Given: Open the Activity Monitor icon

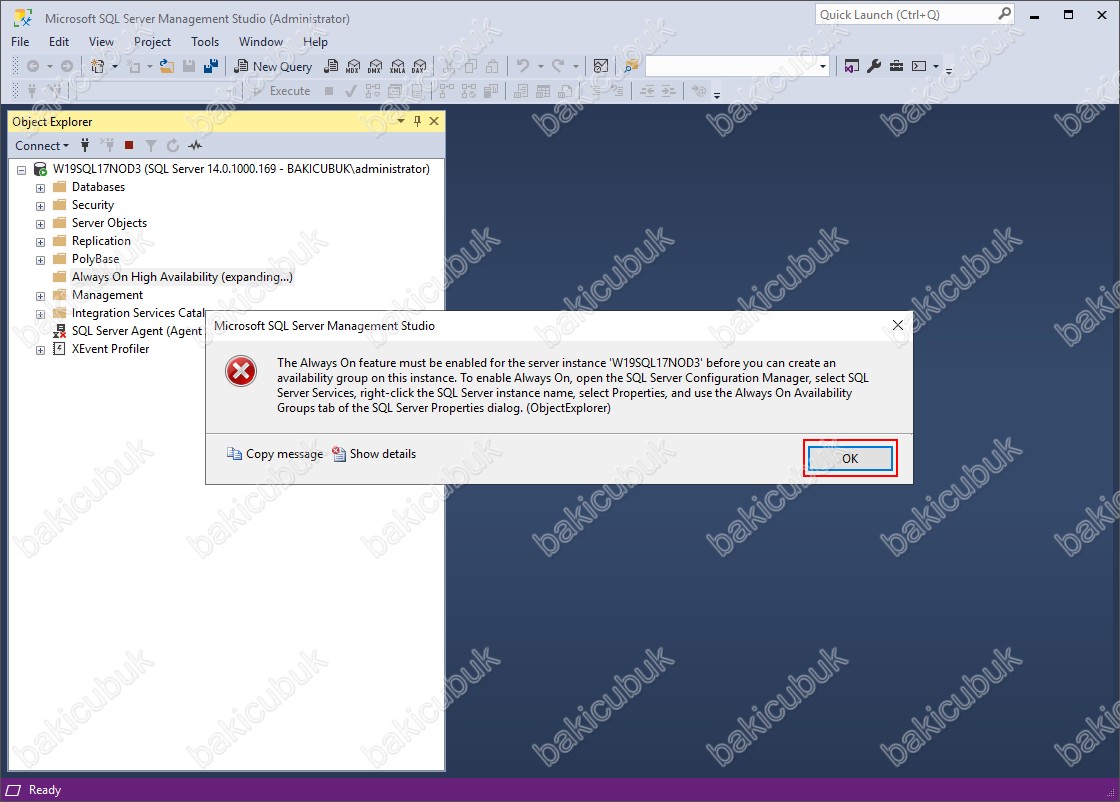Looking at the screenshot, I should point(601,66).
